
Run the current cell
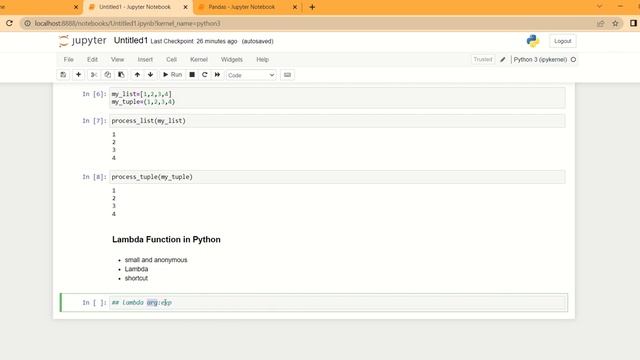point(172,75)
